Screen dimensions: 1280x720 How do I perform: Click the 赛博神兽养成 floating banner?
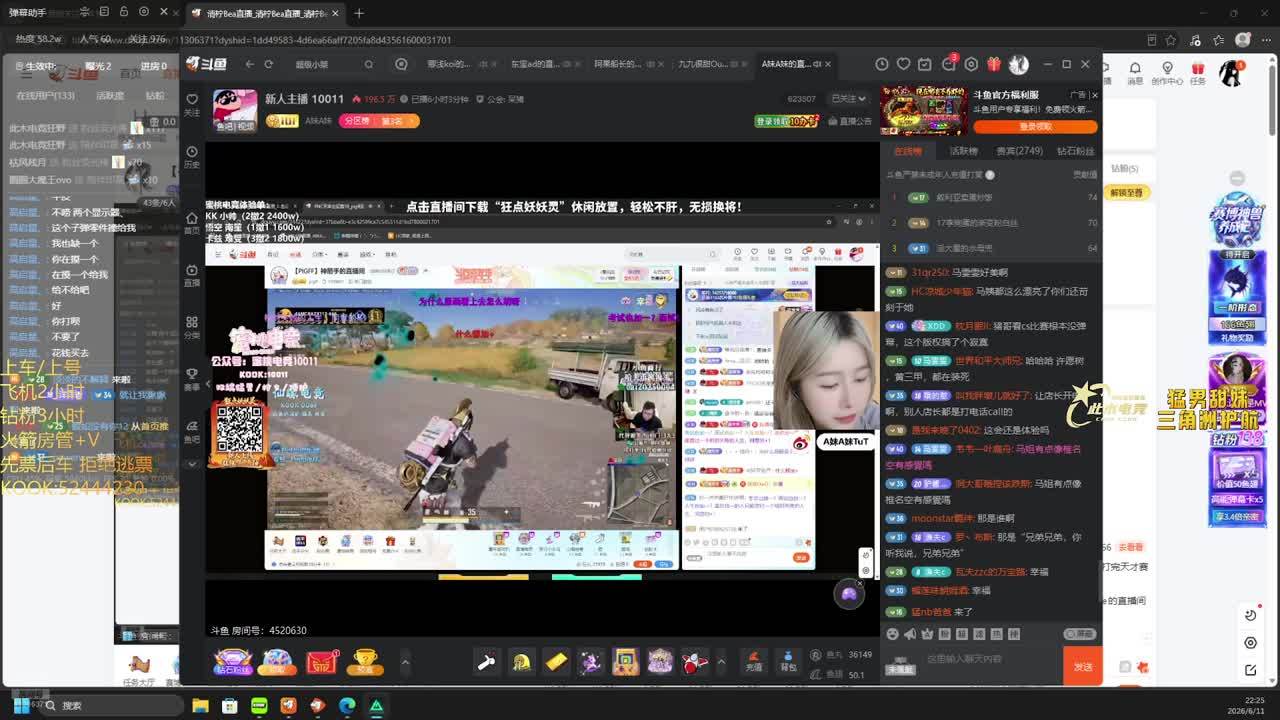(1237, 220)
